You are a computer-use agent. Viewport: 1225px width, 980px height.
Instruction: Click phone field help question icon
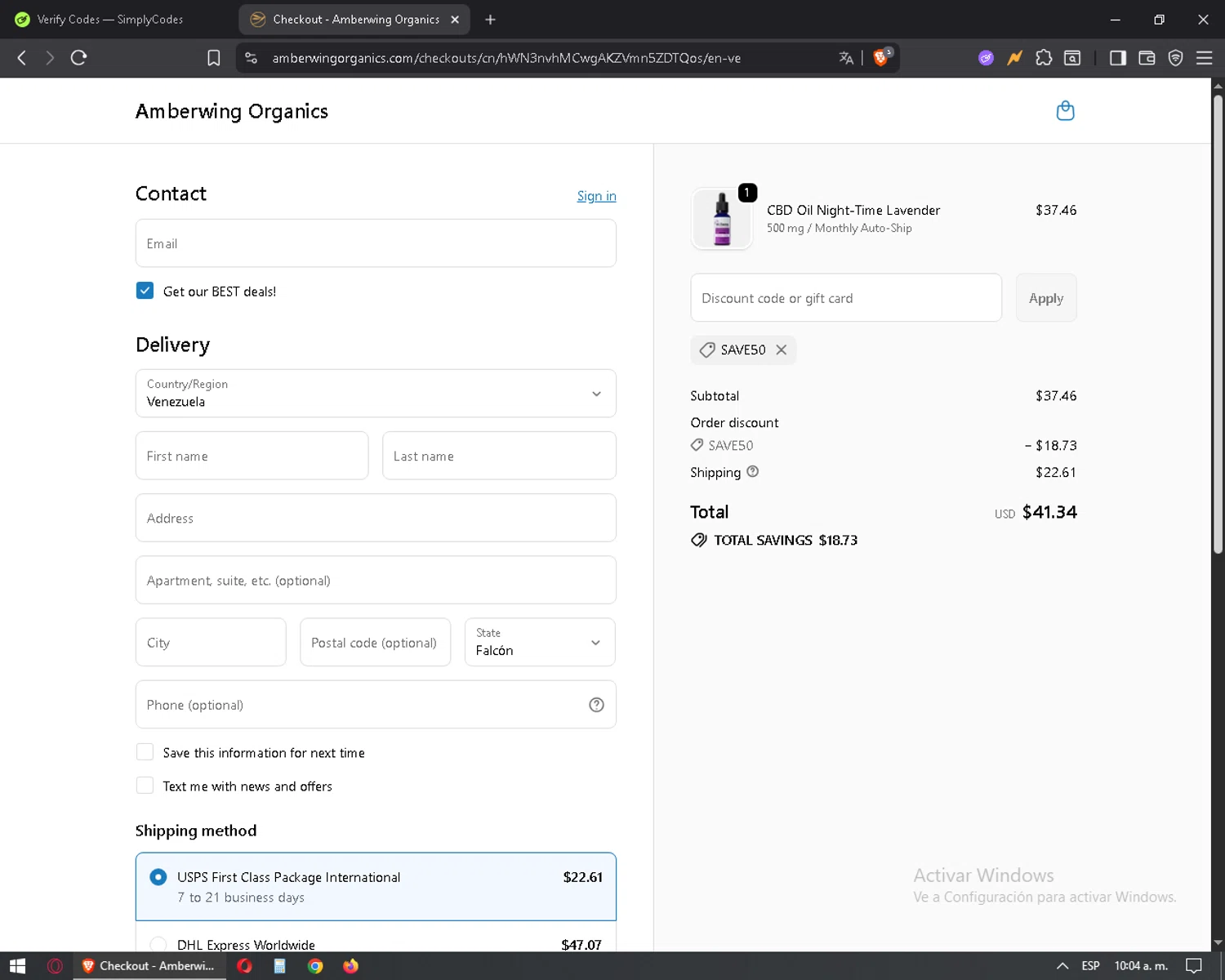[x=596, y=705]
